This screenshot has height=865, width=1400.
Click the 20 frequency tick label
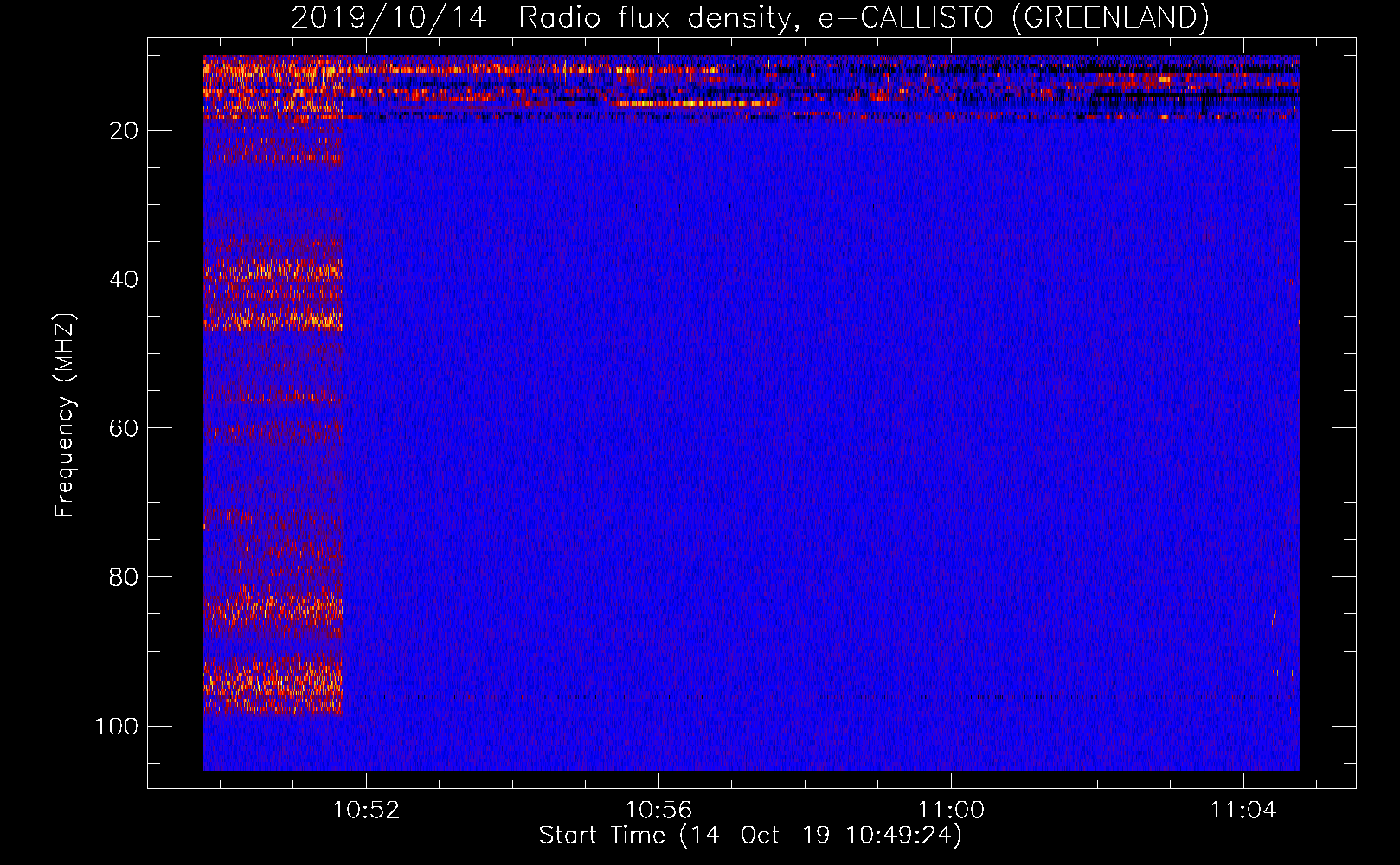pyautogui.click(x=124, y=131)
